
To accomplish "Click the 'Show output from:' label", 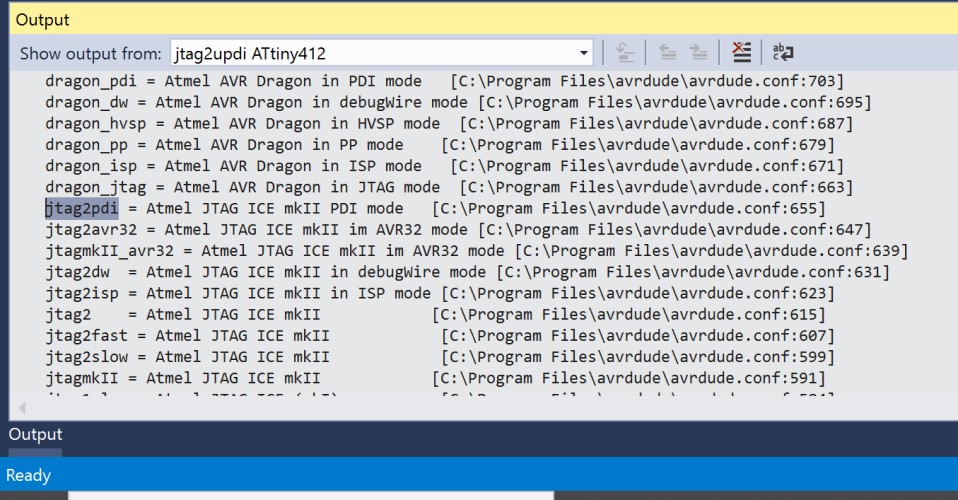I will click(90, 54).
